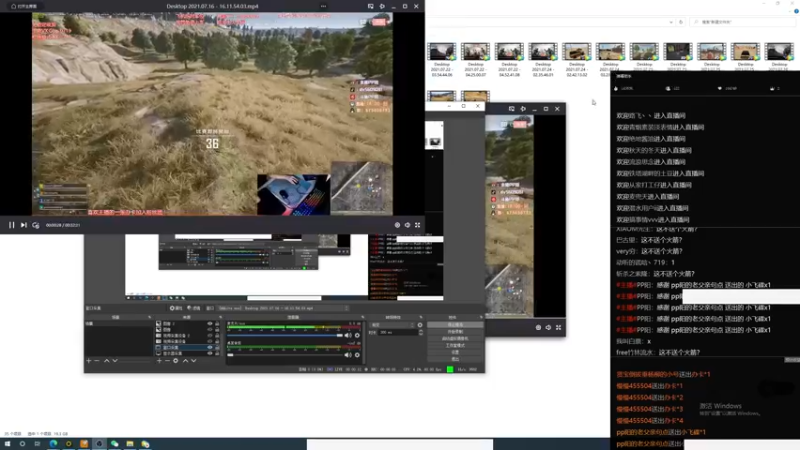Add a new source in OBS
Image resolution: width=800 pixels, height=450 pixels.
coord(159,361)
